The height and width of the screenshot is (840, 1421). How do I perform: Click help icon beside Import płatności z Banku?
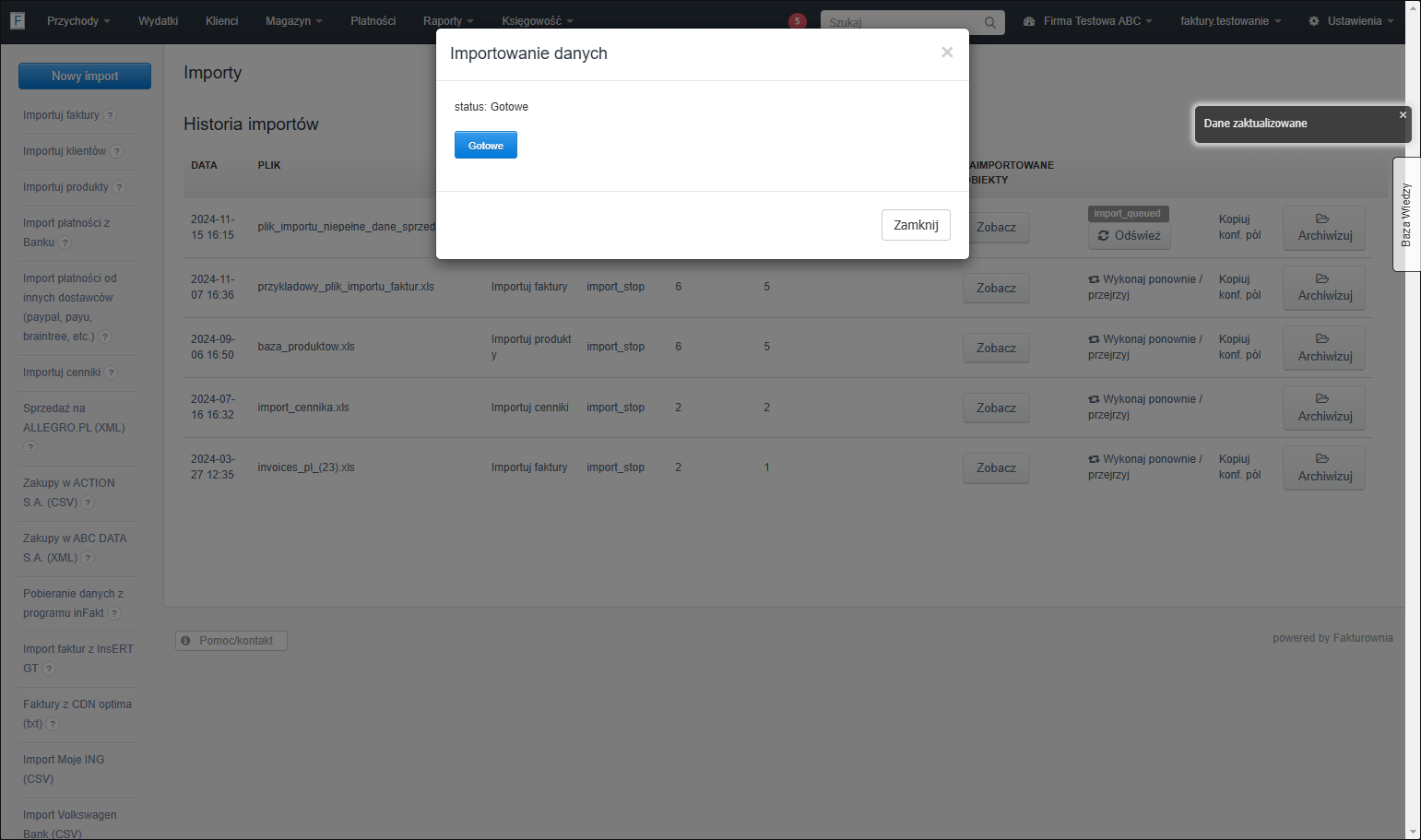pyautogui.click(x=65, y=243)
